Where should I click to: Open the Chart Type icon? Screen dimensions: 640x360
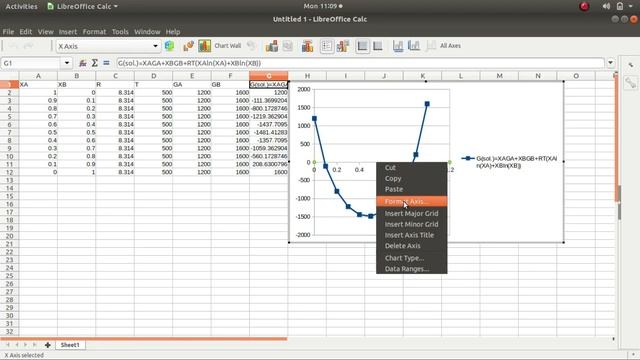(188, 46)
